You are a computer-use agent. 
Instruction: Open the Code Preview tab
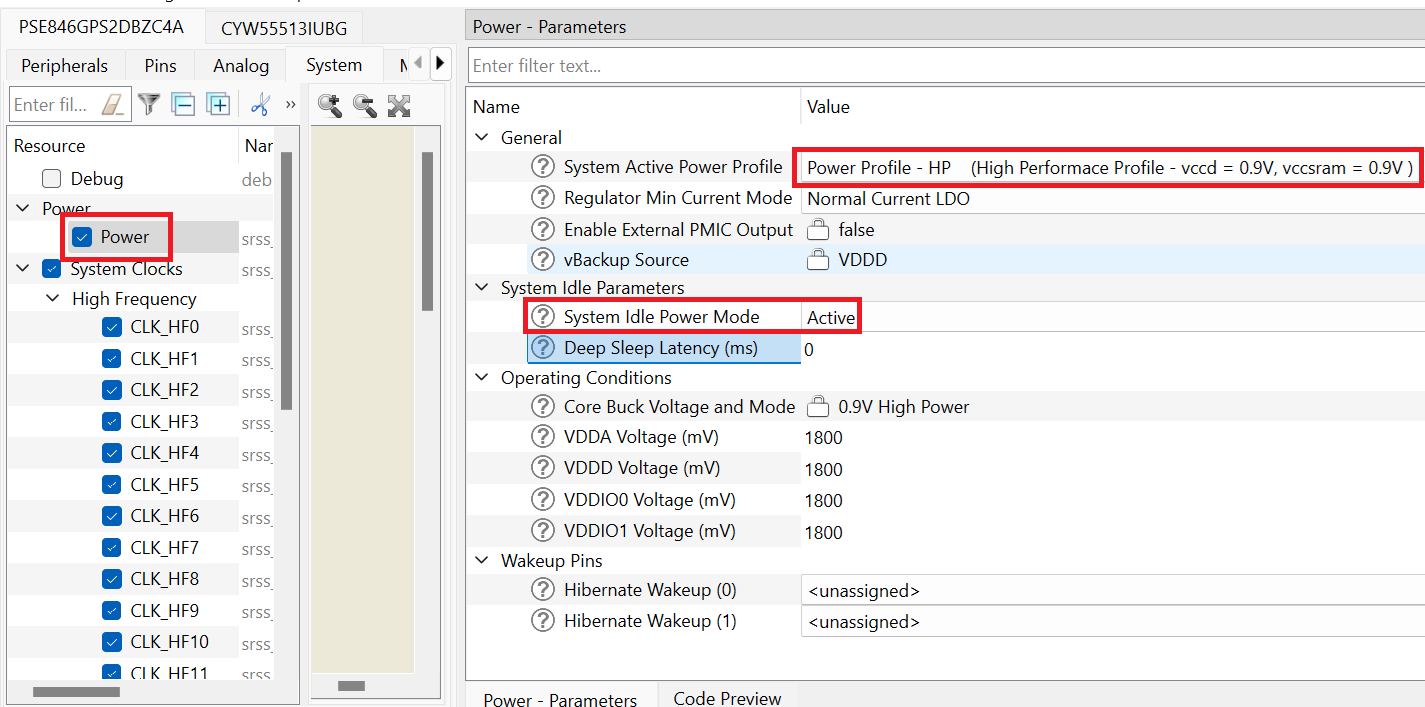727,698
